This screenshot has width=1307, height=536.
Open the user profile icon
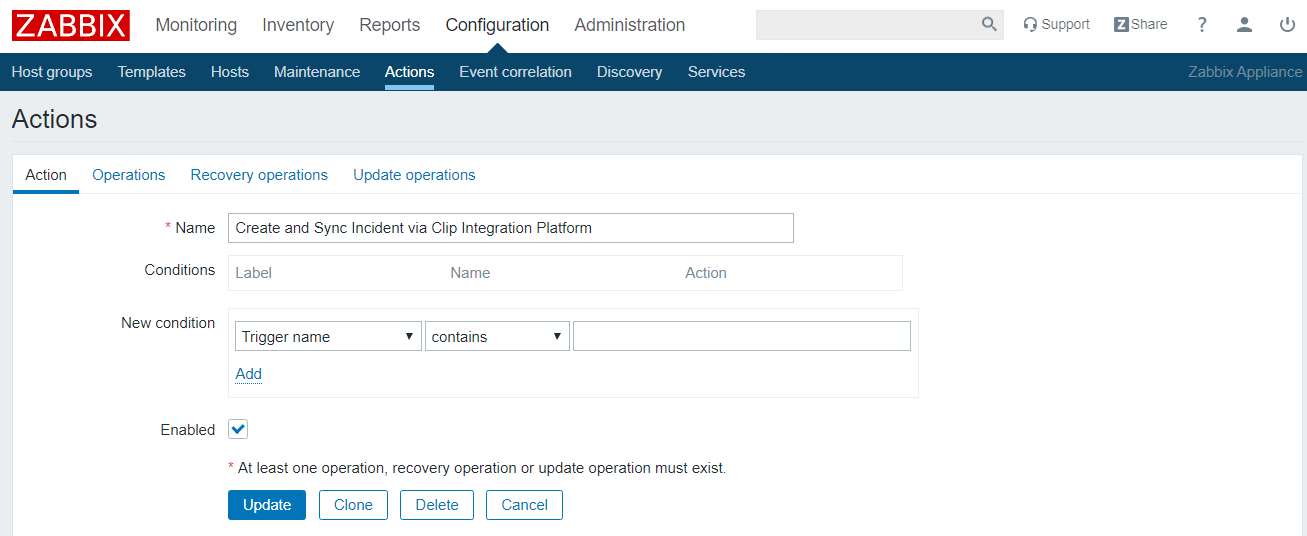1244,25
